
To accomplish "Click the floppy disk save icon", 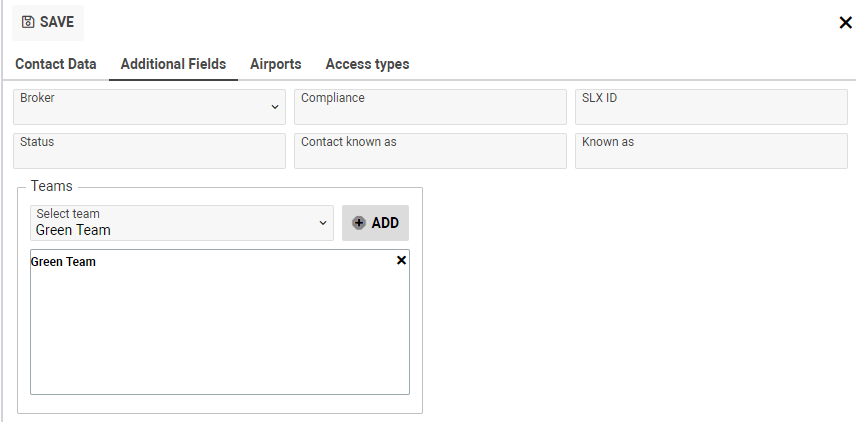I will pos(28,22).
